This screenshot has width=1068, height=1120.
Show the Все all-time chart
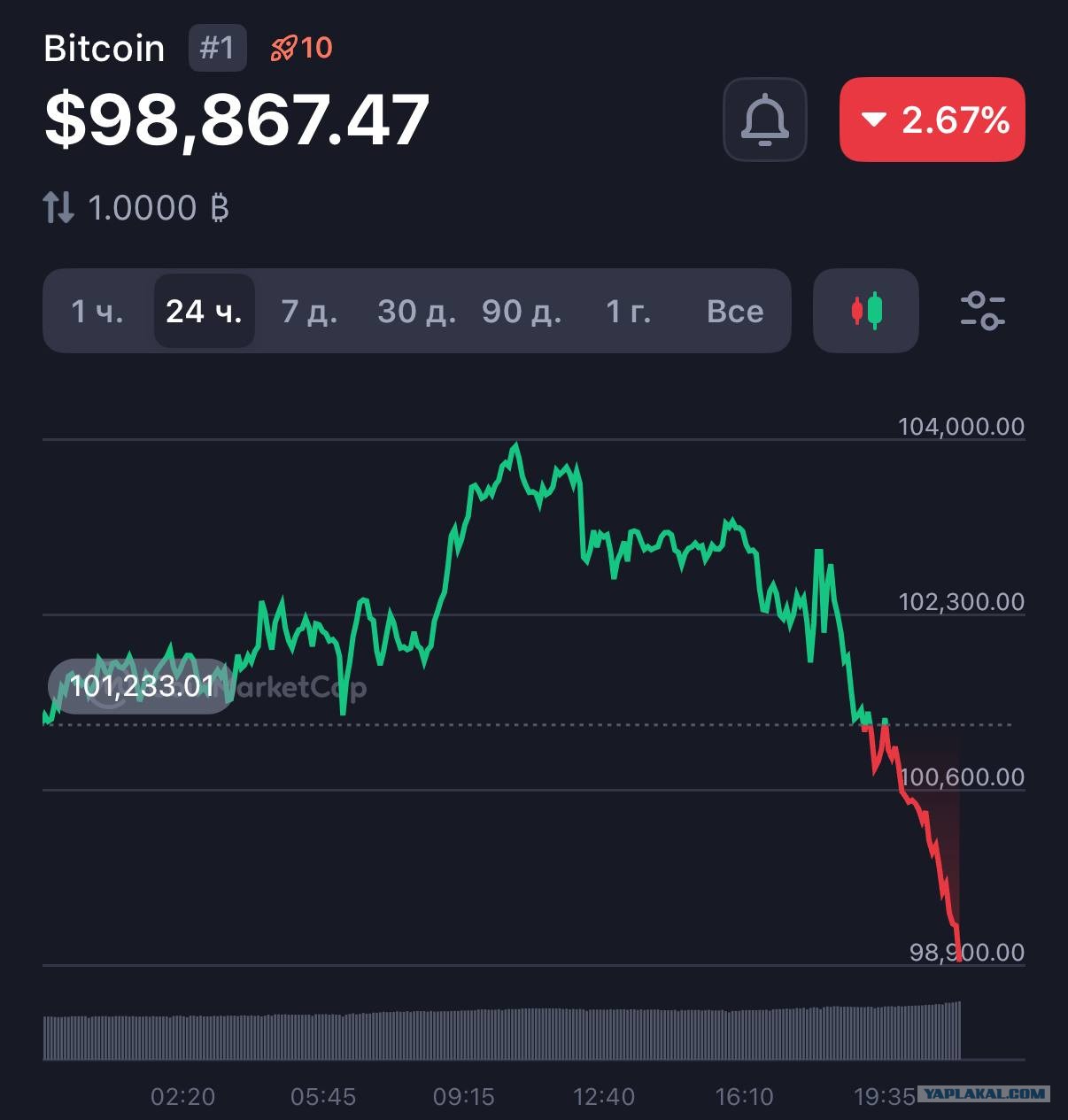pos(735,311)
